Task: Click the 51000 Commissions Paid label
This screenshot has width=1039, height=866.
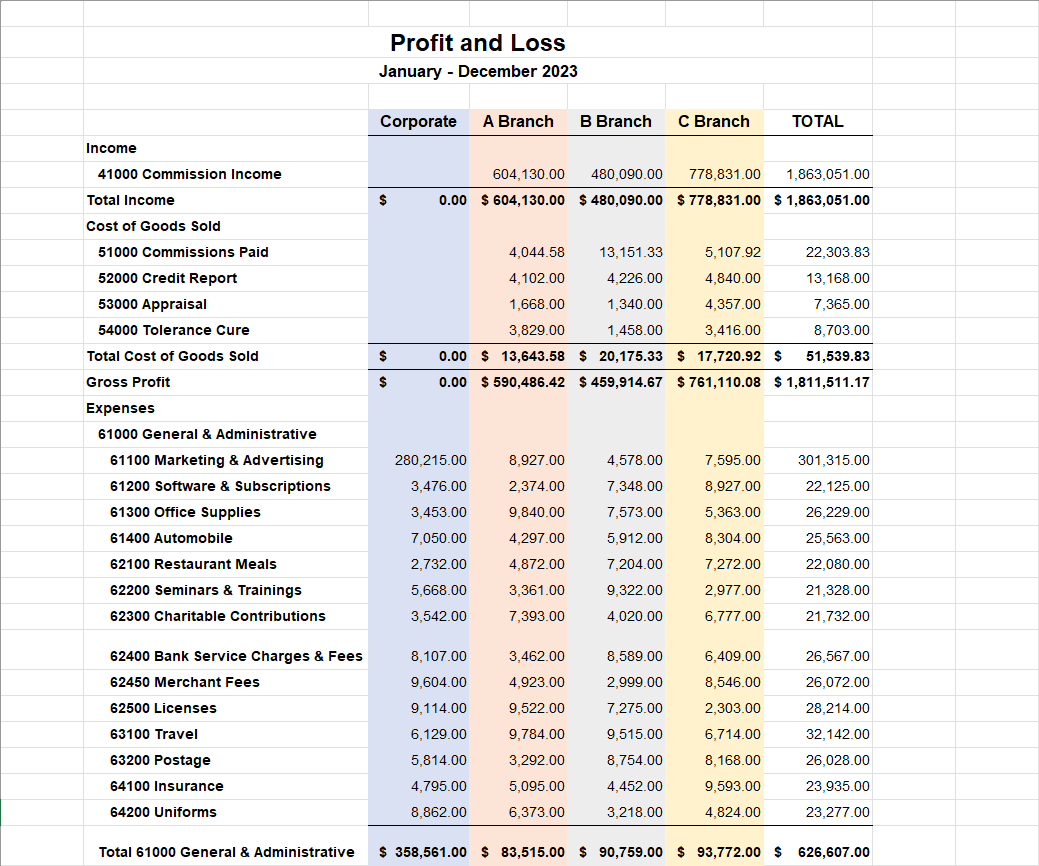Action: [x=183, y=252]
